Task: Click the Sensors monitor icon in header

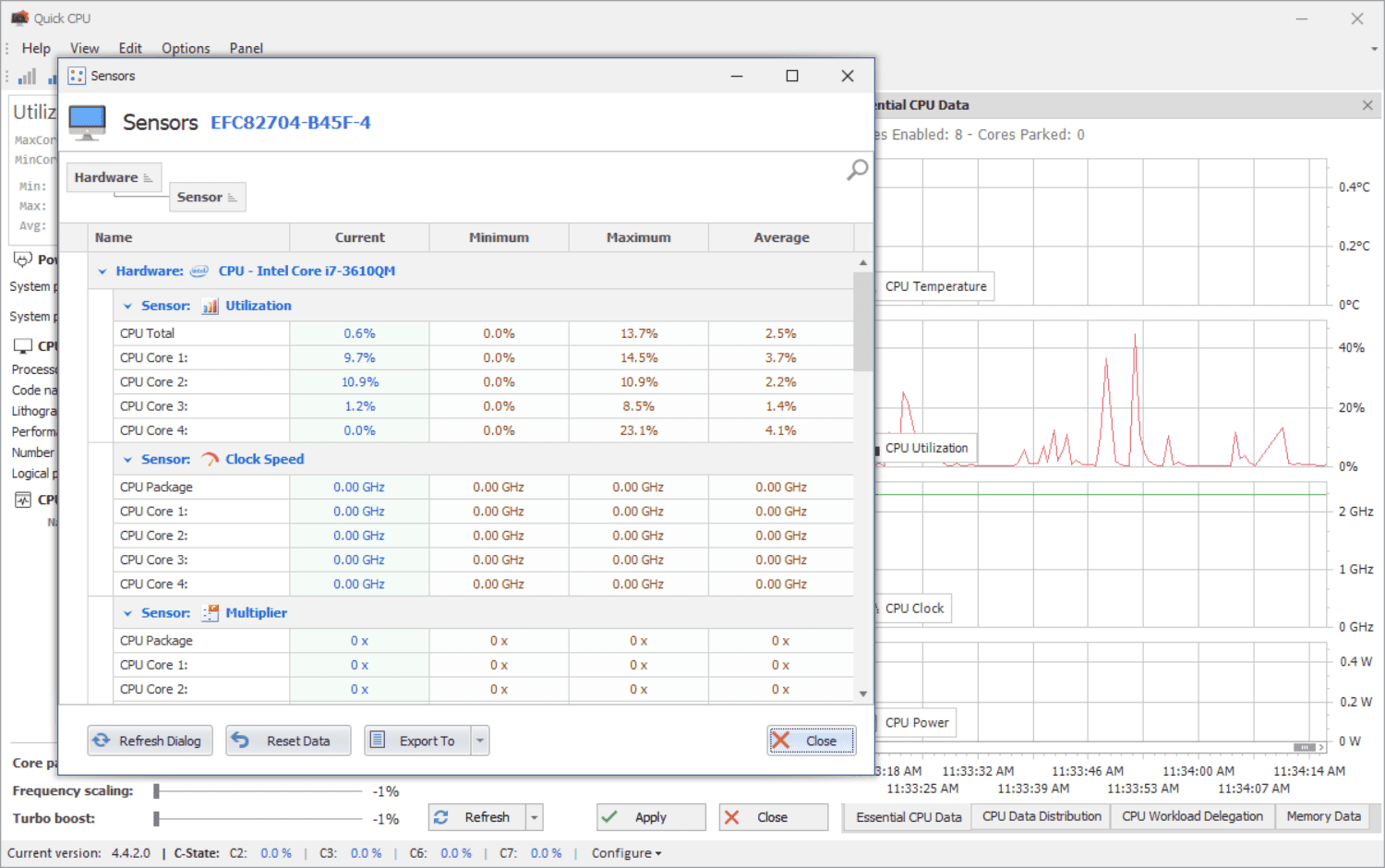Action: click(88, 122)
